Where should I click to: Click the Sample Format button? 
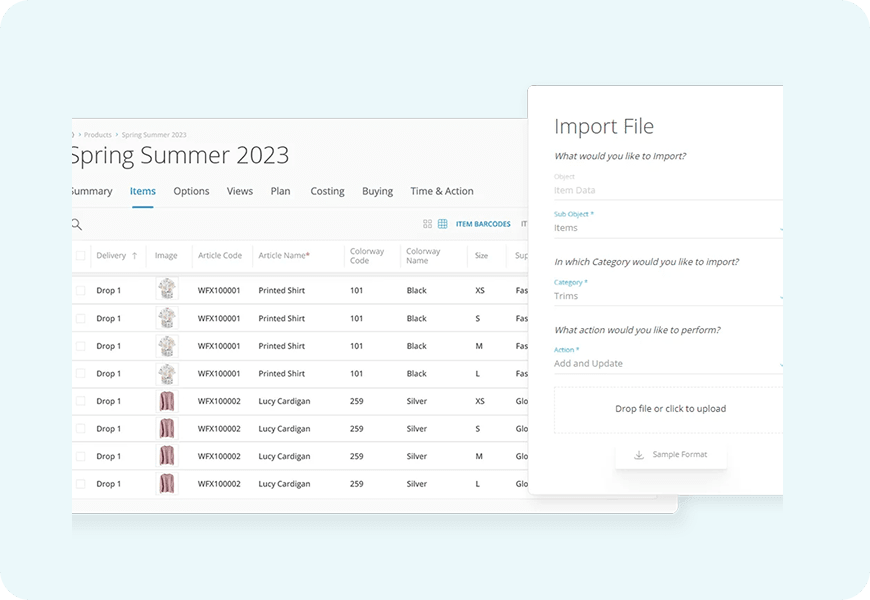[x=670, y=455]
